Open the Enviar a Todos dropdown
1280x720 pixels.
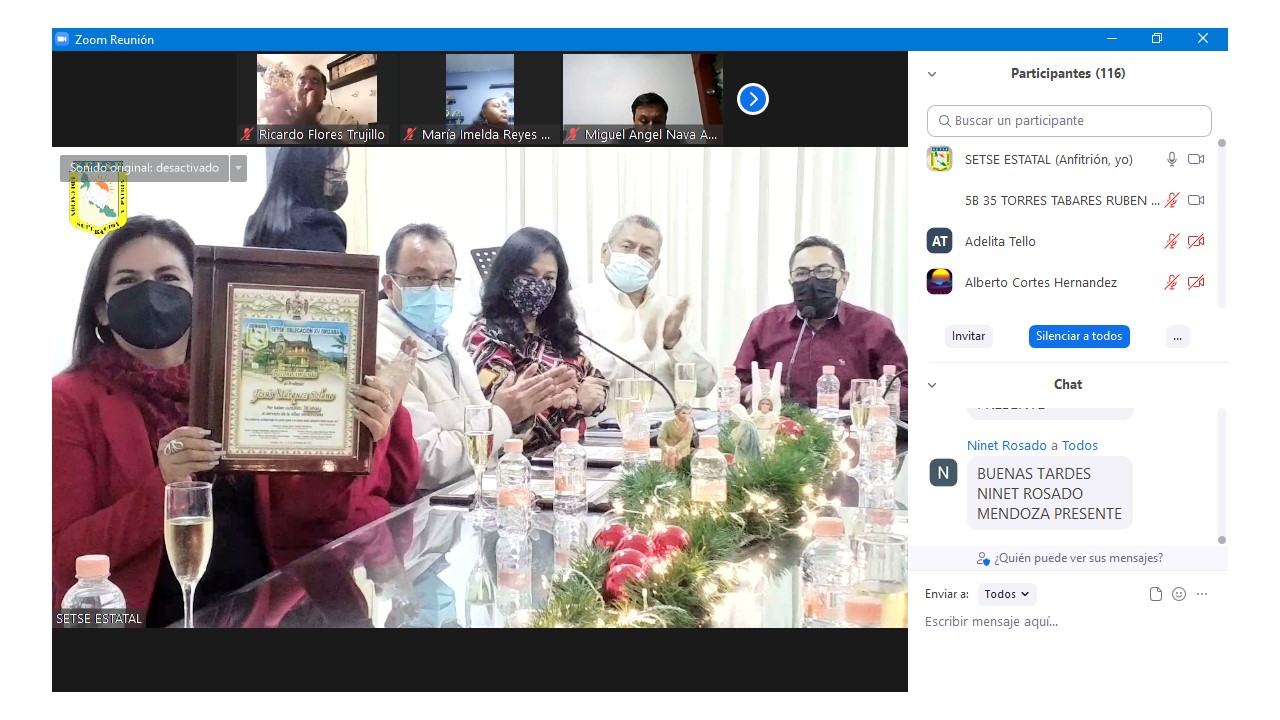tap(1007, 594)
